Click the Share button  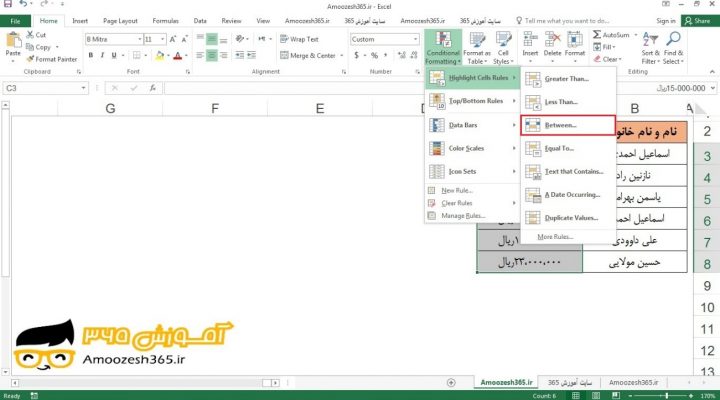click(x=698, y=21)
